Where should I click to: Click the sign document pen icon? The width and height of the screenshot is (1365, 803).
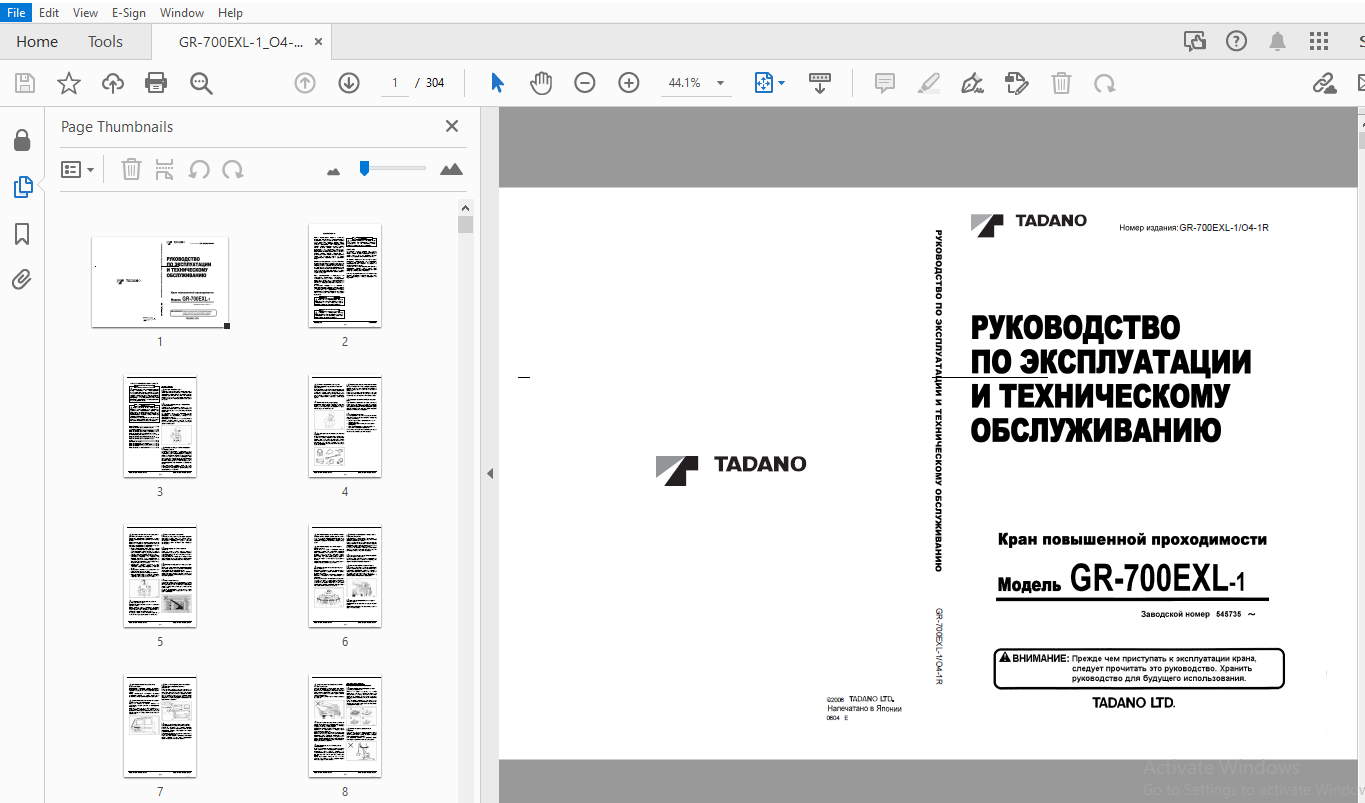pos(972,83)
